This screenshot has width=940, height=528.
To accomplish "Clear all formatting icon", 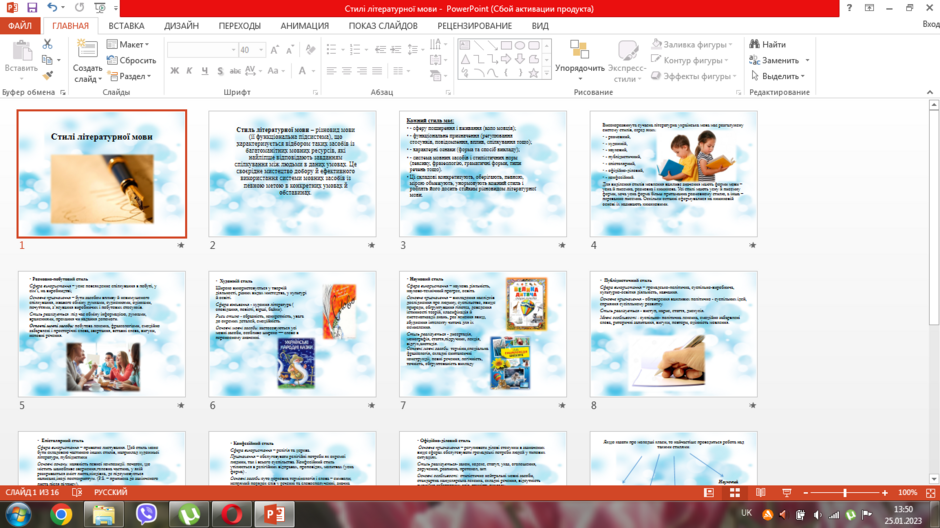I will point(310,50).
